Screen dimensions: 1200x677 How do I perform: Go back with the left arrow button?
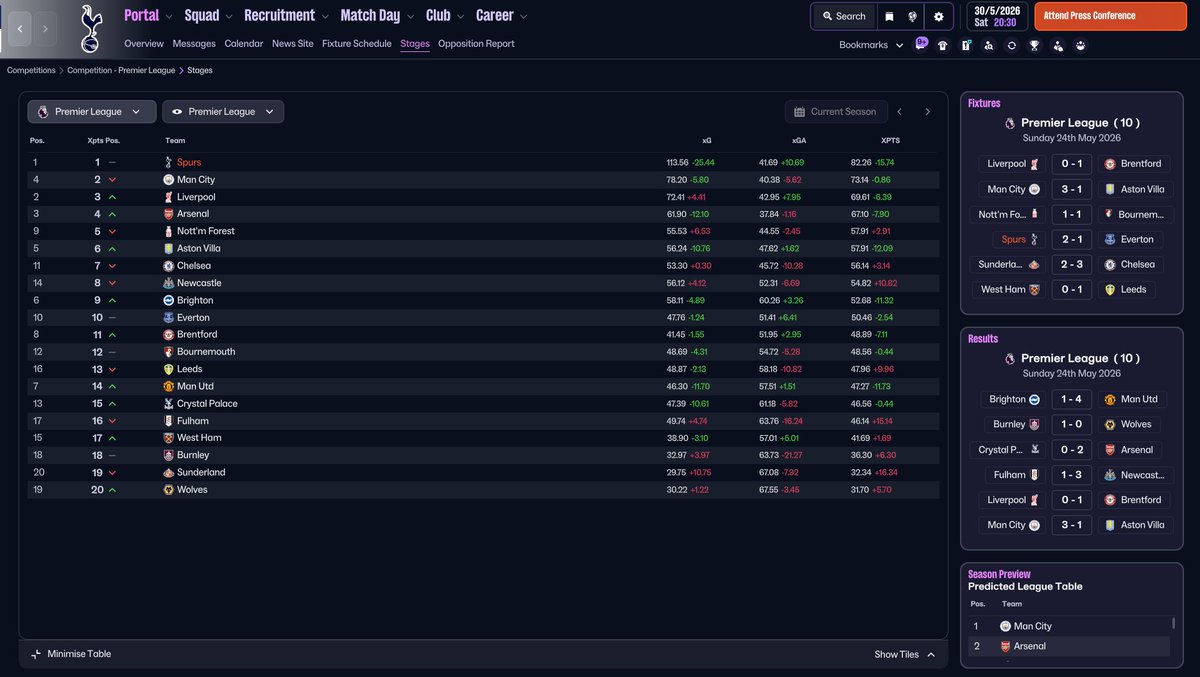[x=21, y=29]
